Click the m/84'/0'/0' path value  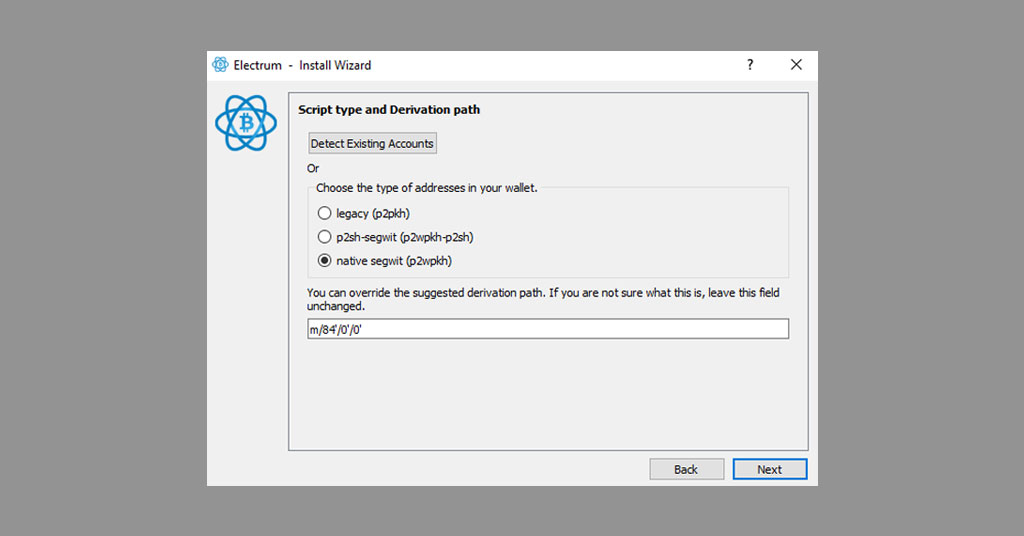pyautogui.click(x=335, y=329)
